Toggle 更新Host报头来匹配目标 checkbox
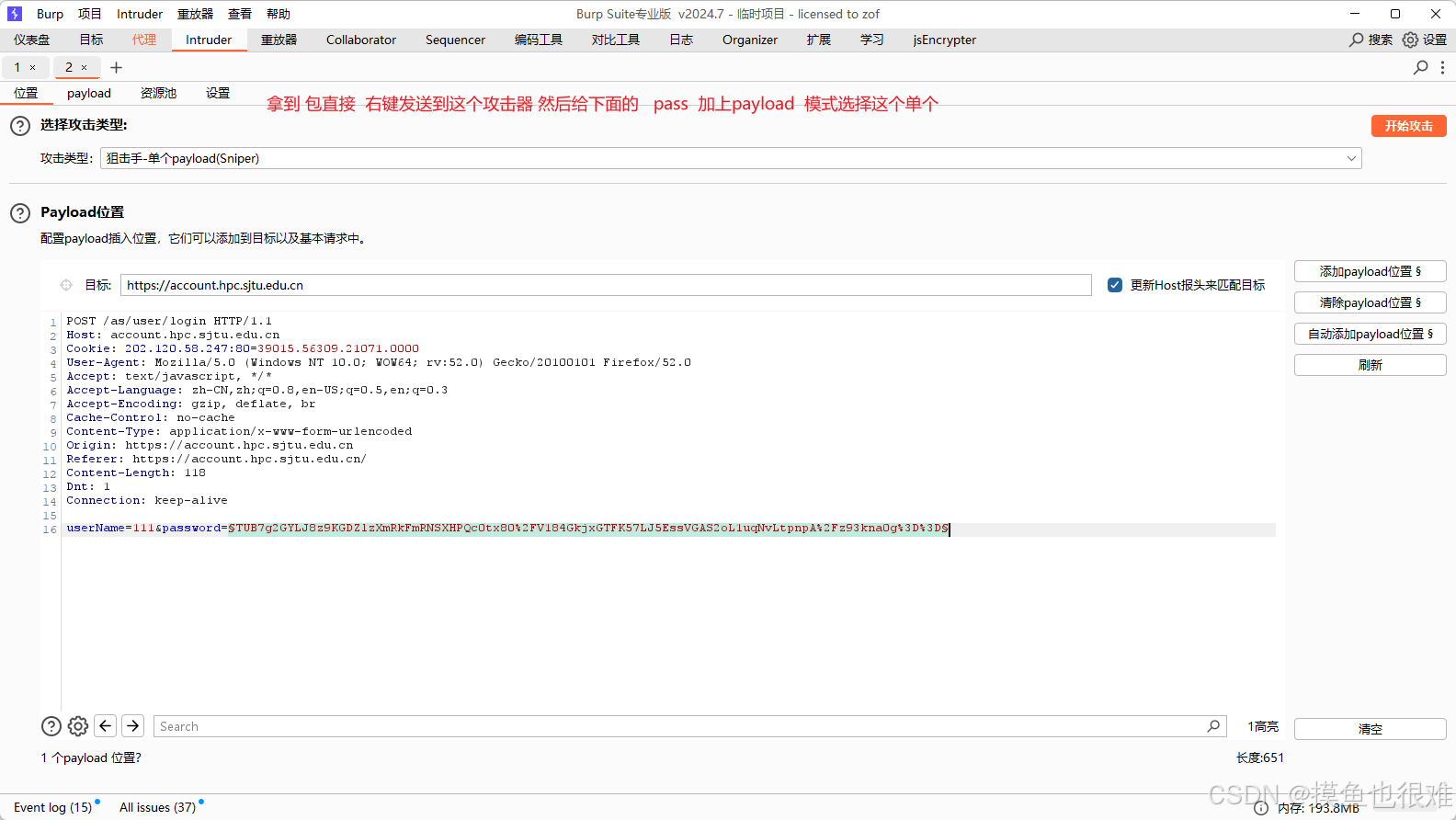This screenshot has height=820, width=1456. point(1115,285)
